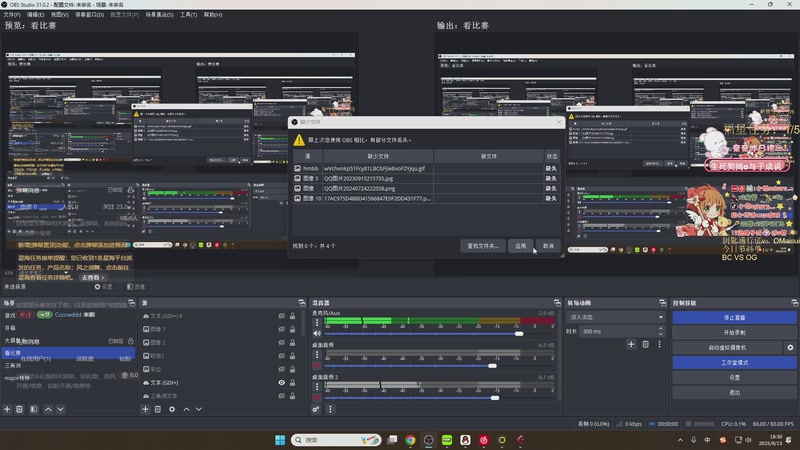Open mixer panel three-dot menu at bottom
The image size is (800, 450).
coord(330,409)
